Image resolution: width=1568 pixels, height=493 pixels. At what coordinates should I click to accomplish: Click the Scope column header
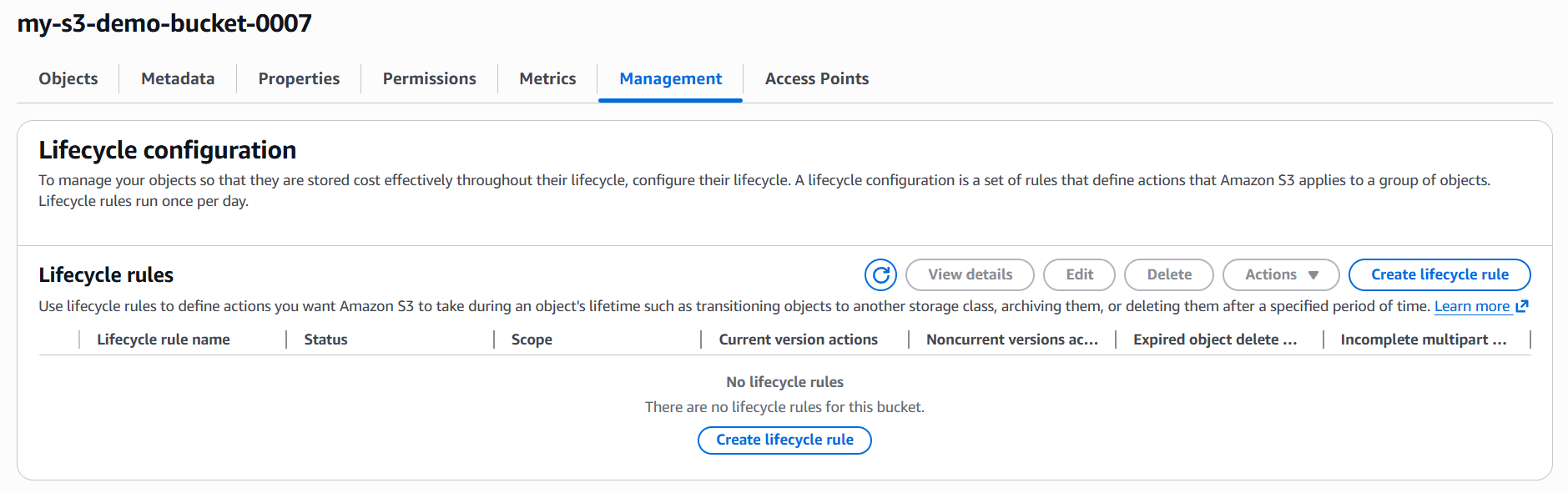click(532, 340)
